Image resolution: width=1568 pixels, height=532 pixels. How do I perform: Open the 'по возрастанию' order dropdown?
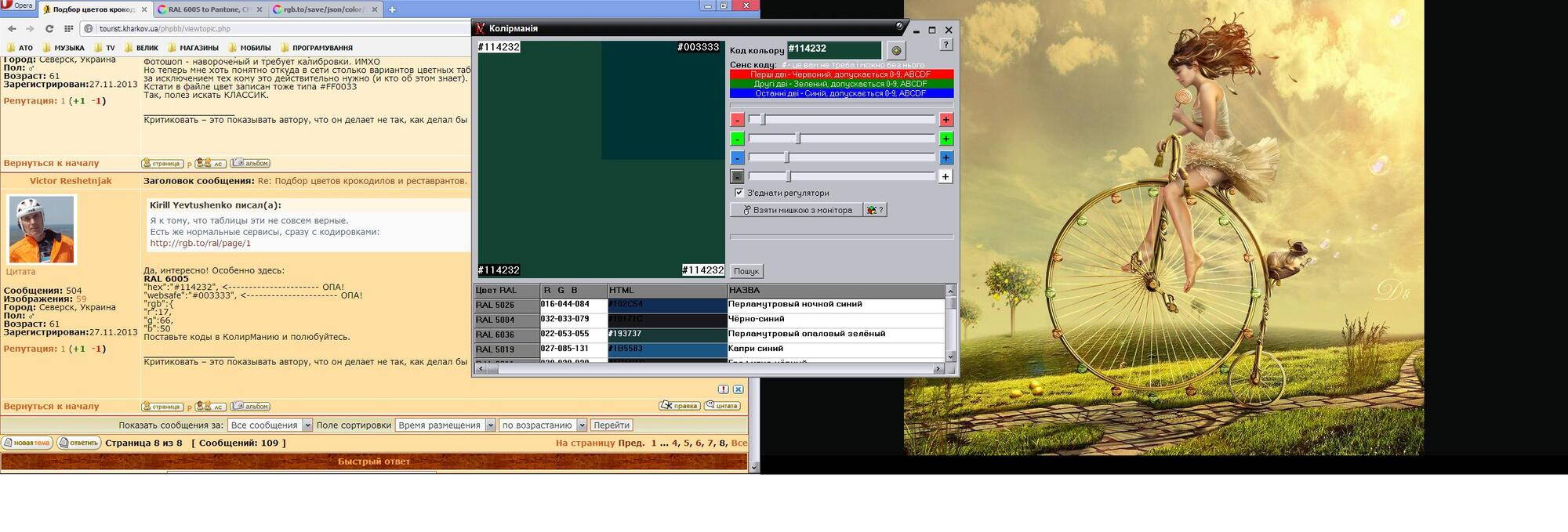click(x=543, y=425)
